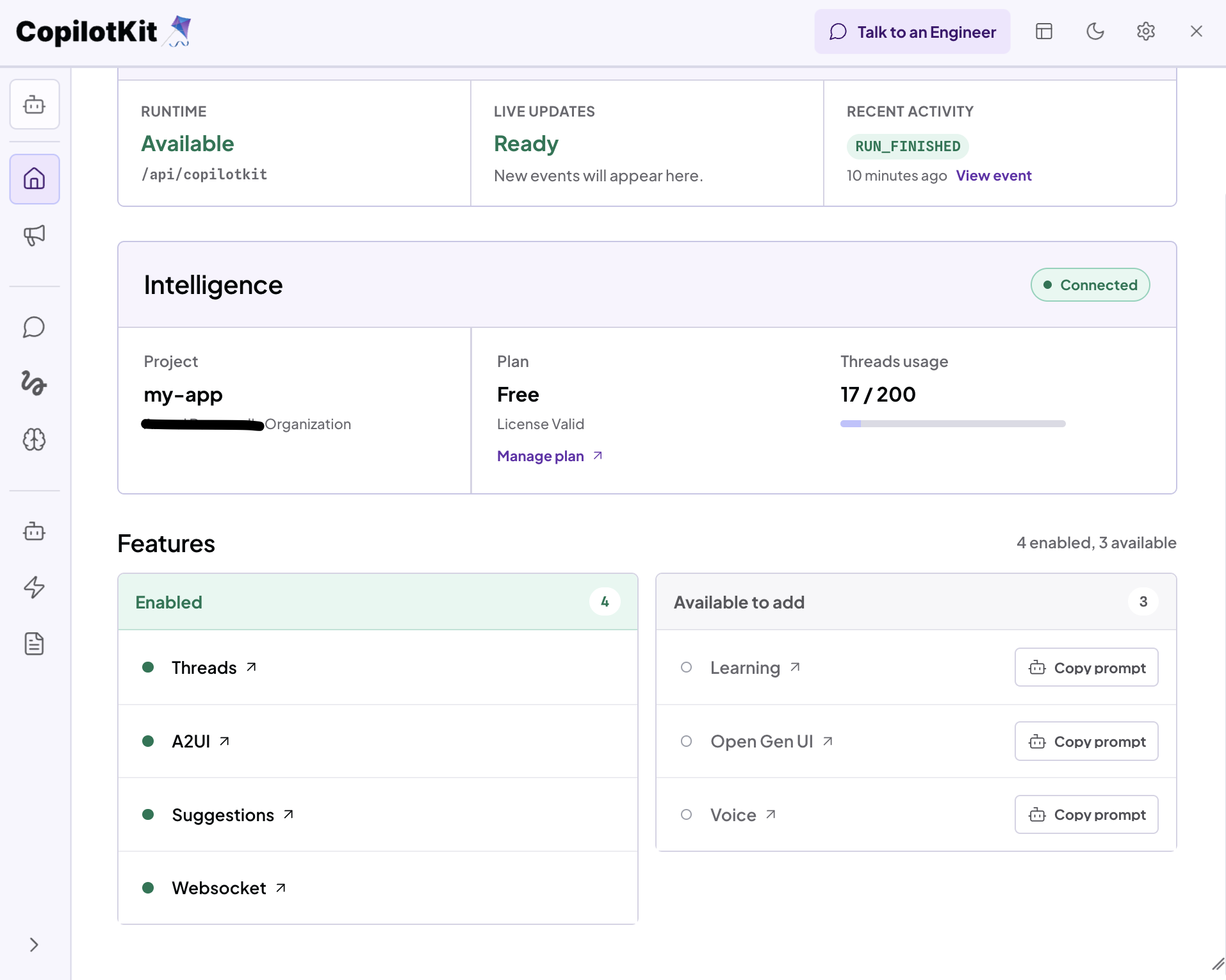Click the external arrow beside Manage plan
1226x980 pixels.
tap(598, 455)
